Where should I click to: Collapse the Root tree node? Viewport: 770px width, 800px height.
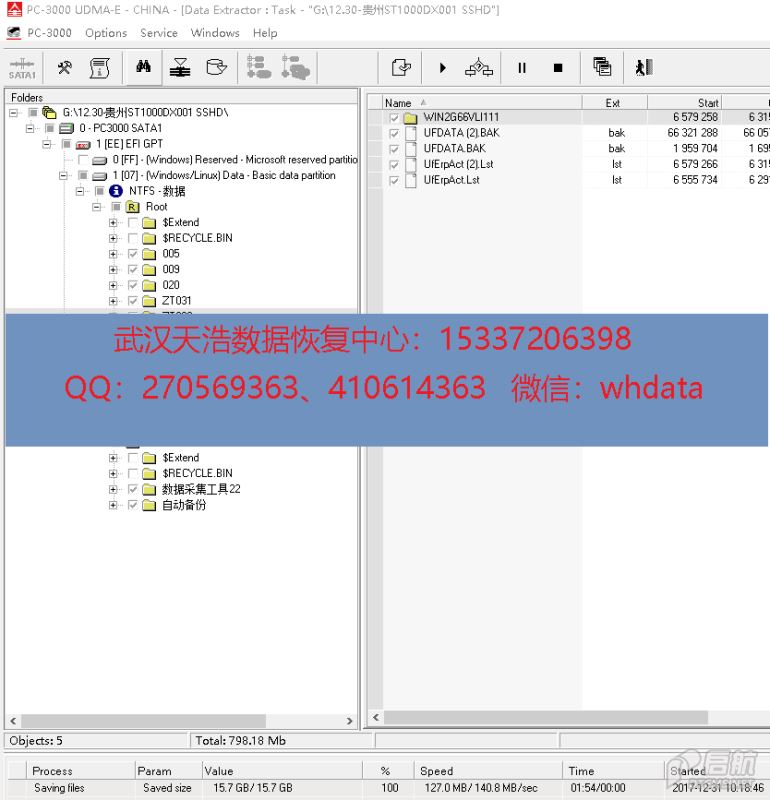(98, 207)
